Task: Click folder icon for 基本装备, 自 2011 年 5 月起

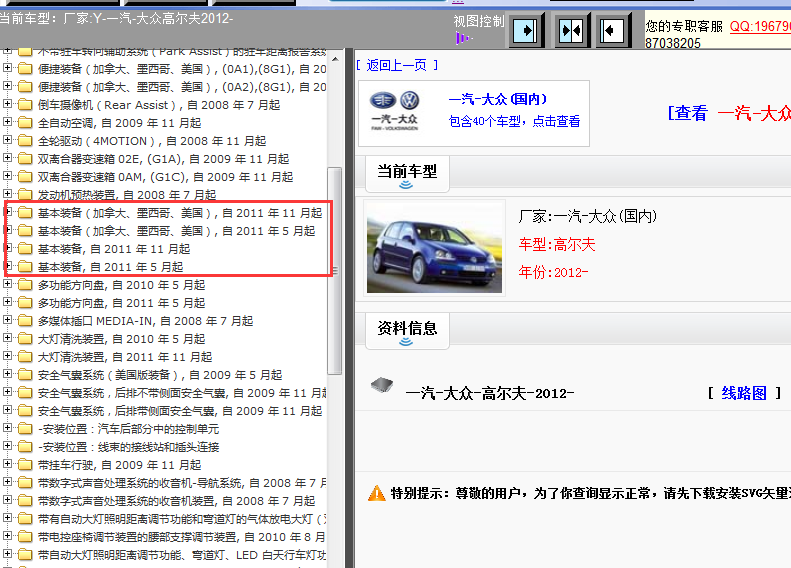Action: pos(25,267)
